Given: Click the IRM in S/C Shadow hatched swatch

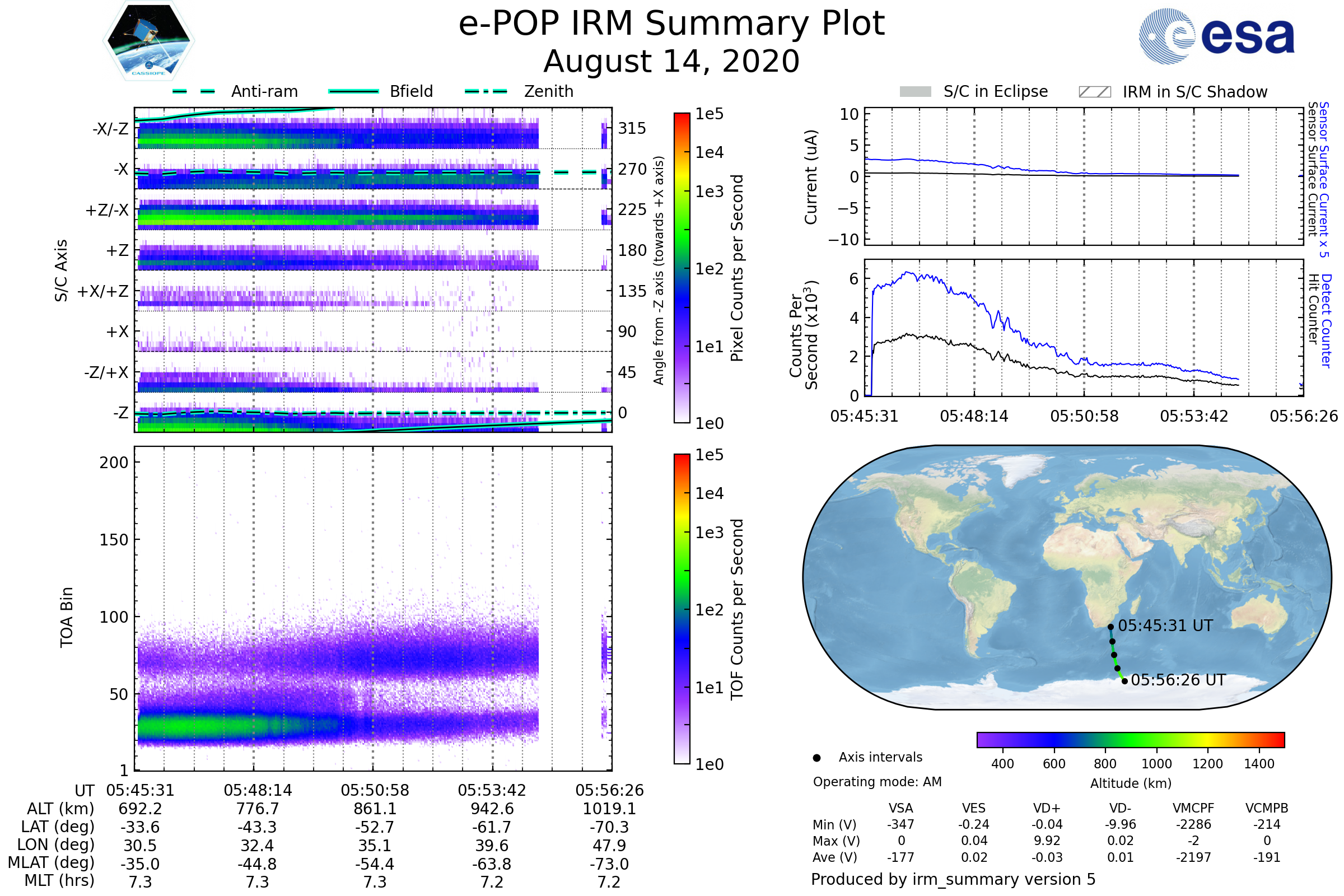Looking at the screenshot, I should (1095, 92).
